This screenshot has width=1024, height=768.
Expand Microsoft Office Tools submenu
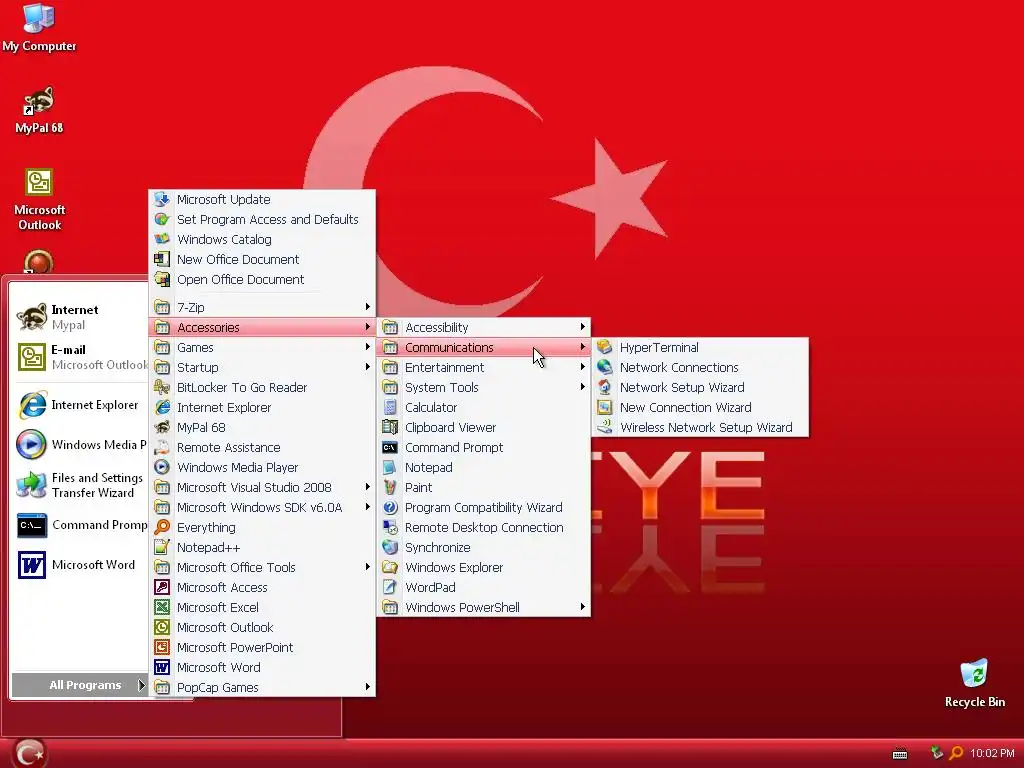(263, 568)
